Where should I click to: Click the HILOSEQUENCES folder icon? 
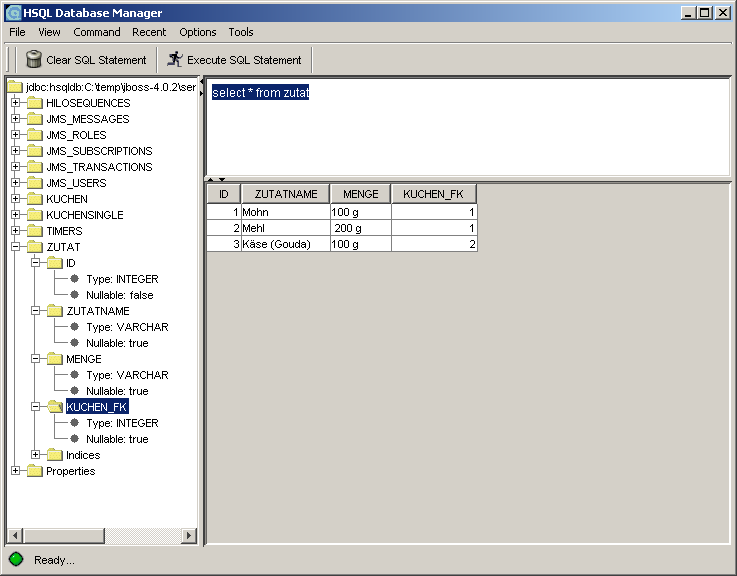(35, 103)
